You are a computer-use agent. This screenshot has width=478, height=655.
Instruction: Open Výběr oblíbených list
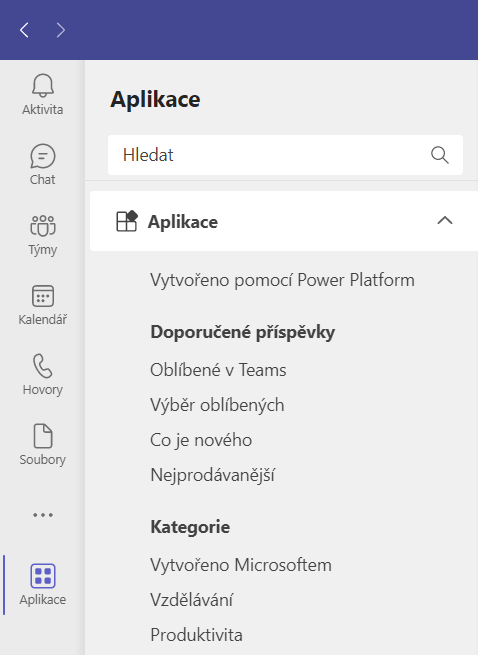coord(217,405)
